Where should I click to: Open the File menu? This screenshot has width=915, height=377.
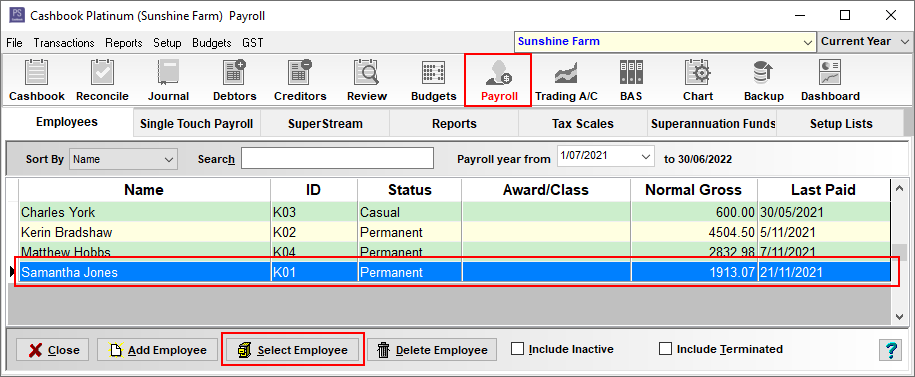click(14, 43)
